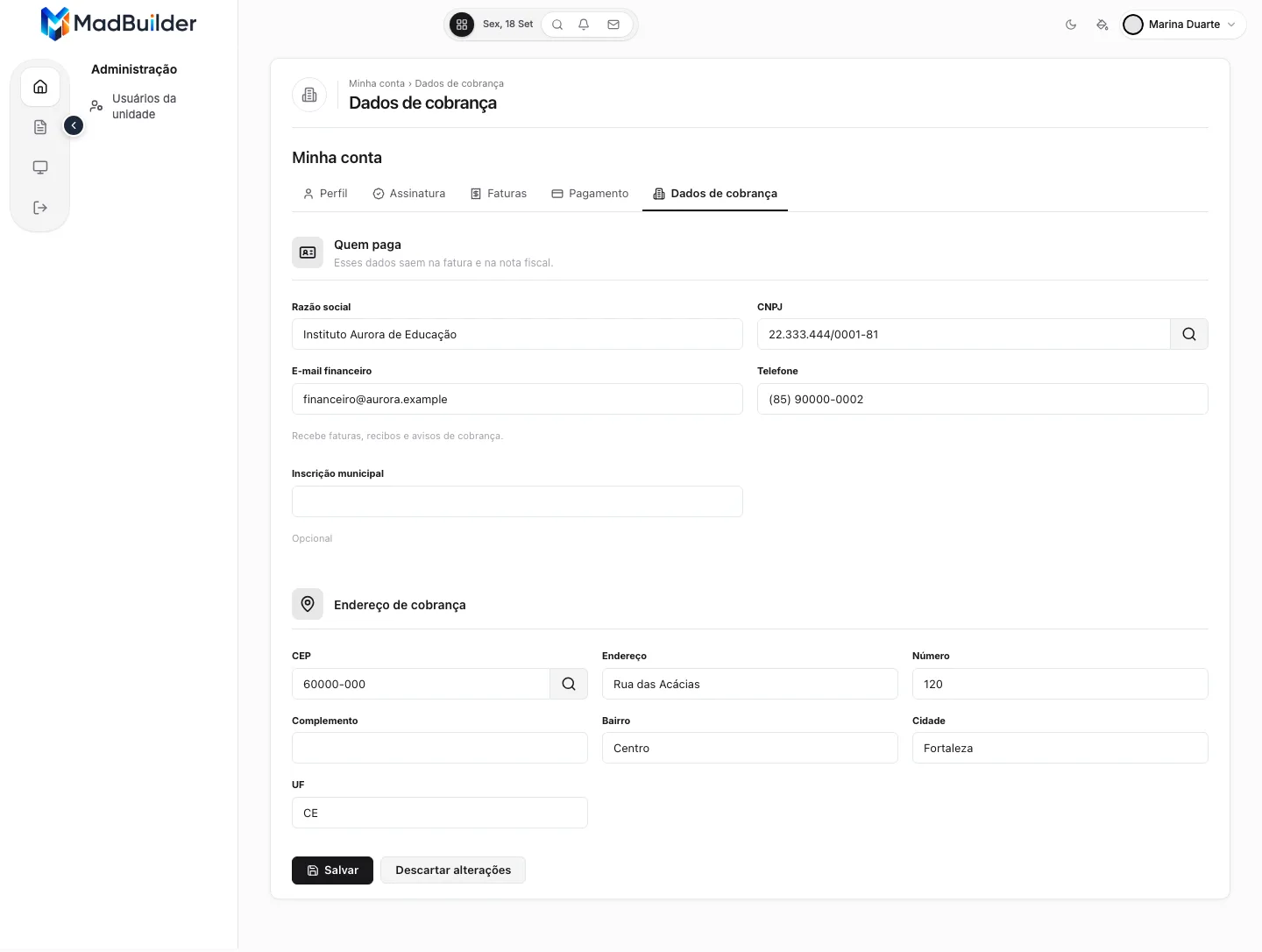Click the Complemento input field

click(x=440, y=748)
